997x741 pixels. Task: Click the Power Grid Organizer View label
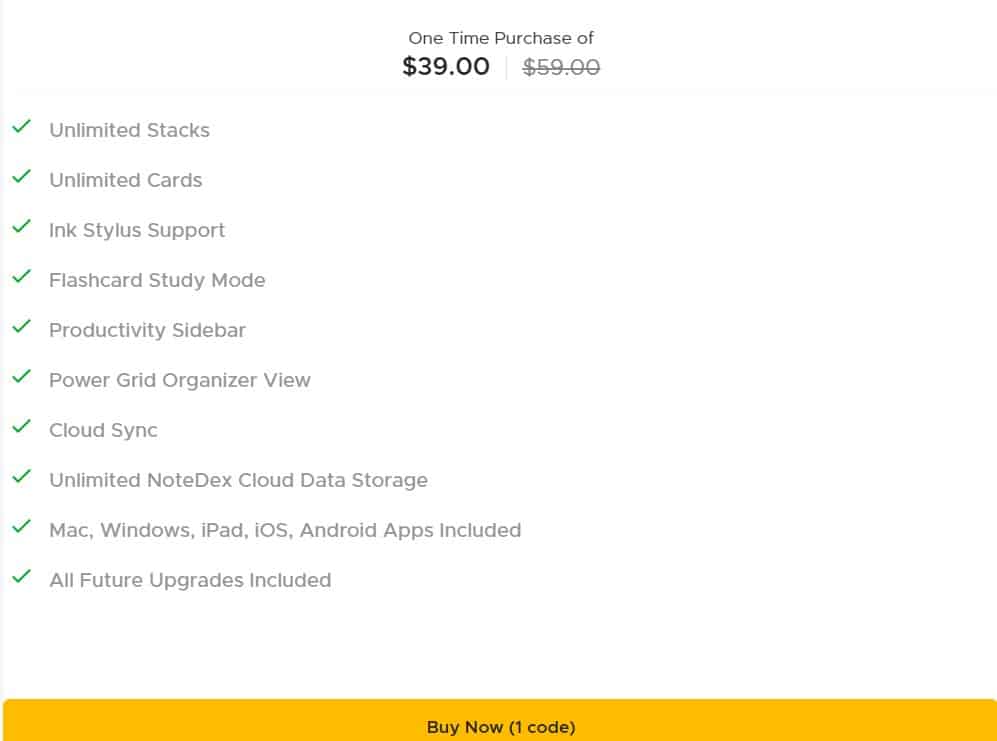tap(180, 380)
